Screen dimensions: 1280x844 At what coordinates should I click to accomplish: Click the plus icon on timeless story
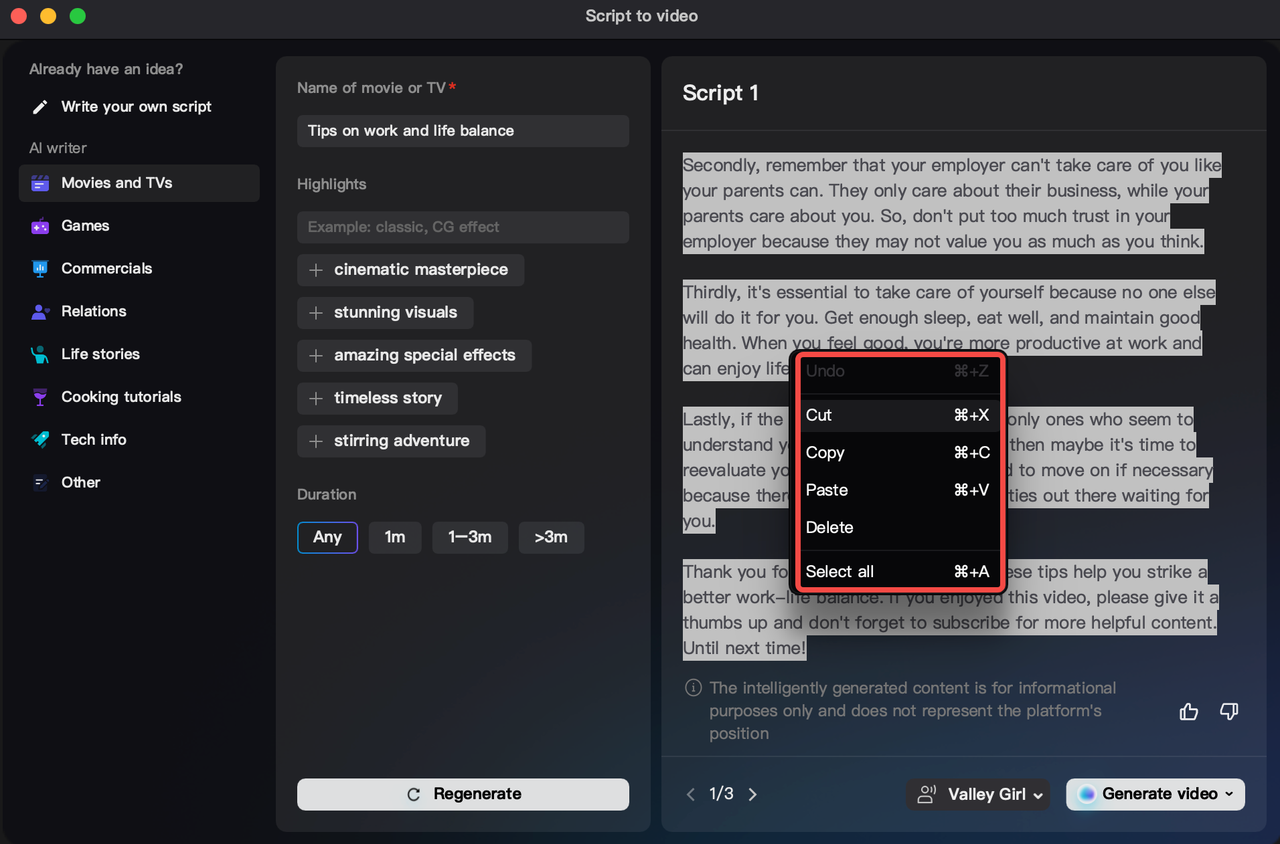316,398
